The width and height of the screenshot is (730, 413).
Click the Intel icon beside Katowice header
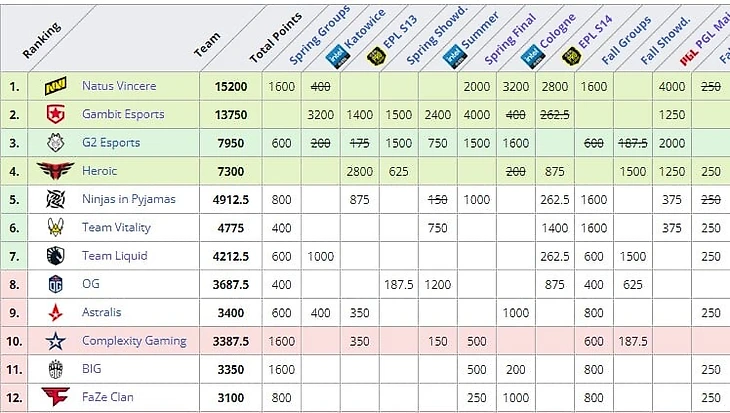(338, 58)
